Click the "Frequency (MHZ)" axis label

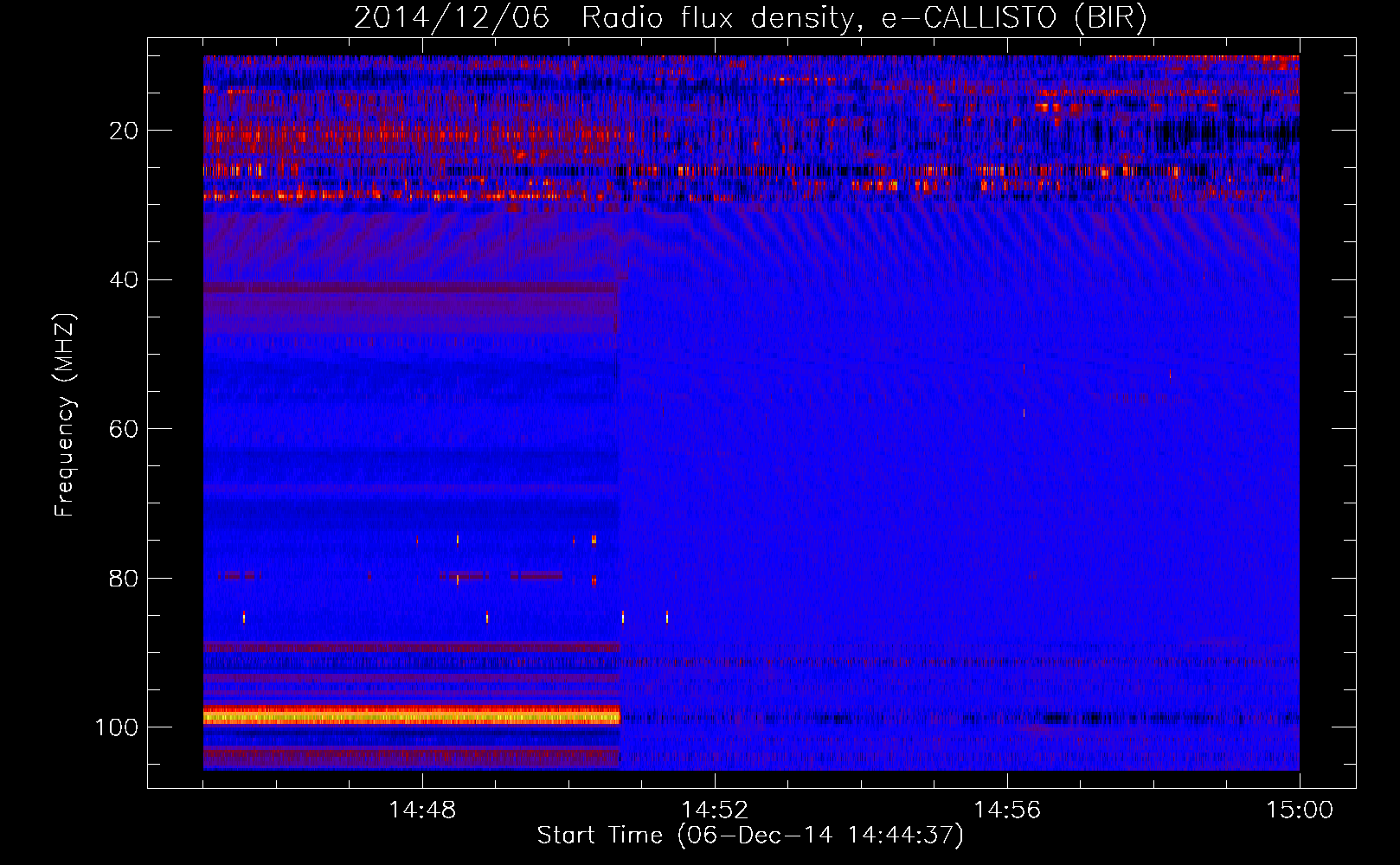click(65, 414)
